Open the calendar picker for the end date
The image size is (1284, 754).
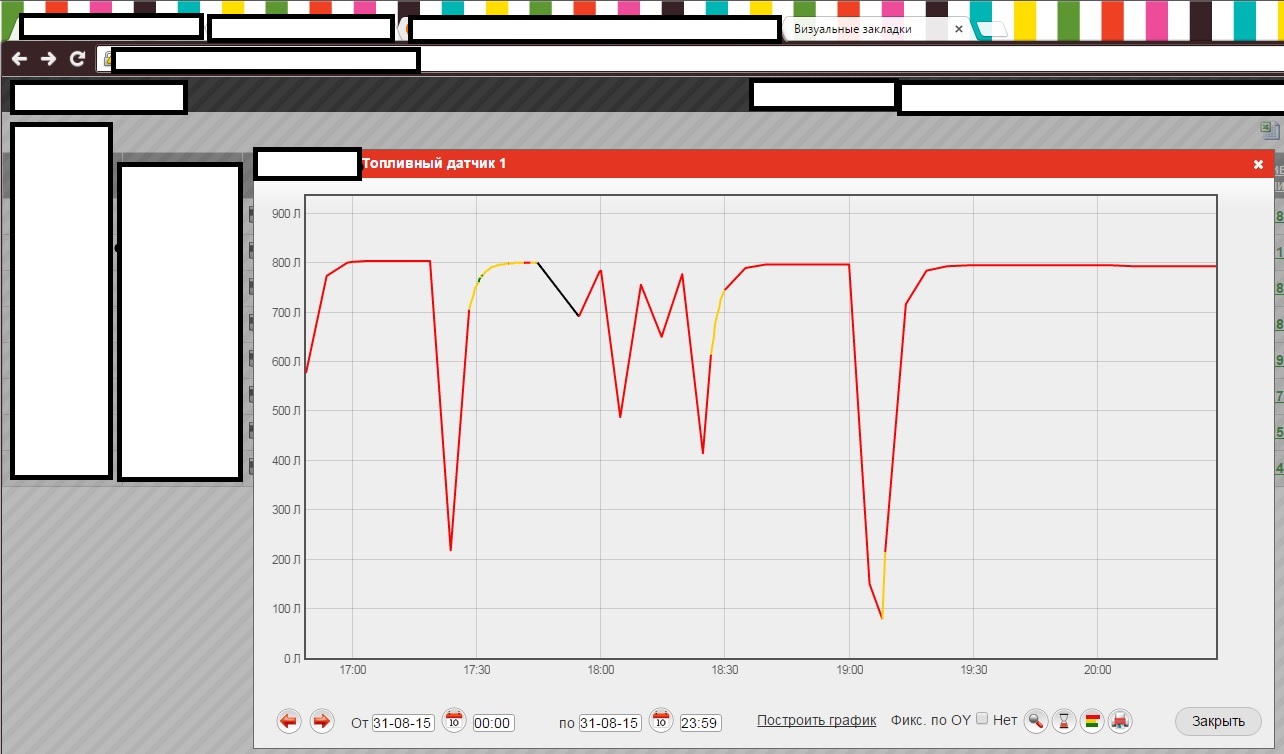[660, 720]
